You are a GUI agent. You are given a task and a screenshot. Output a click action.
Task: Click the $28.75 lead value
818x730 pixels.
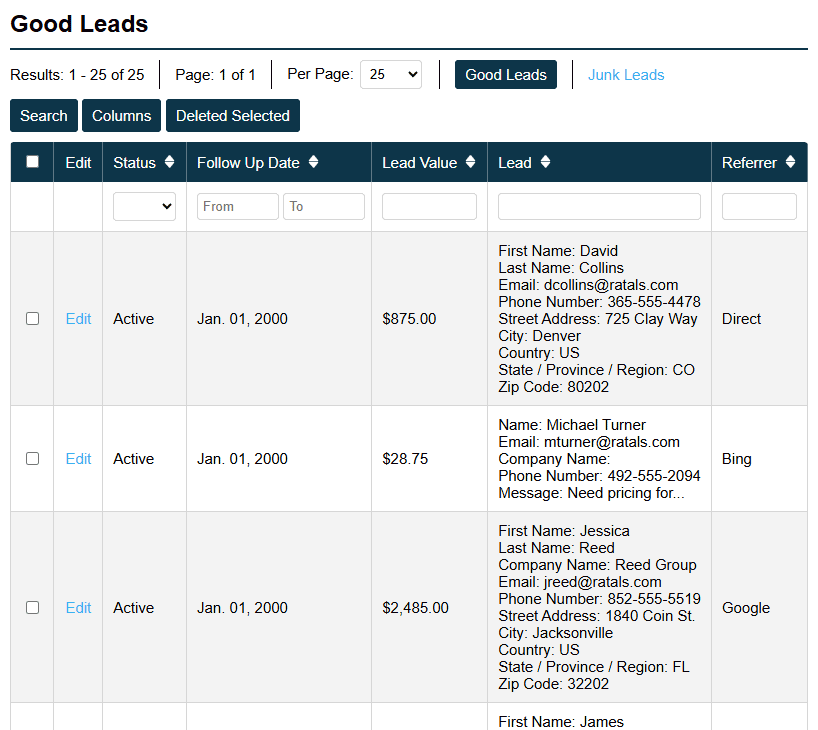(405, 458)
